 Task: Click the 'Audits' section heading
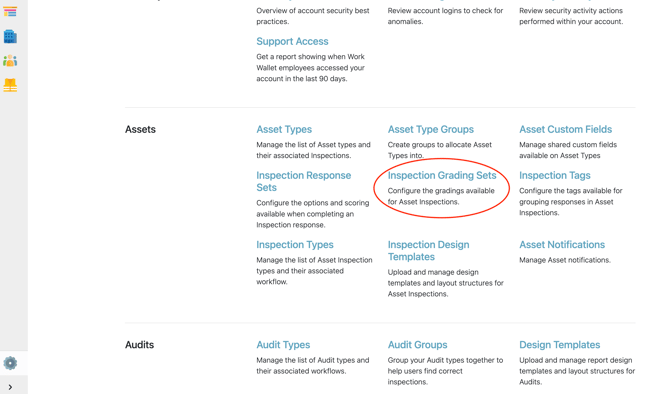[139, 345]
